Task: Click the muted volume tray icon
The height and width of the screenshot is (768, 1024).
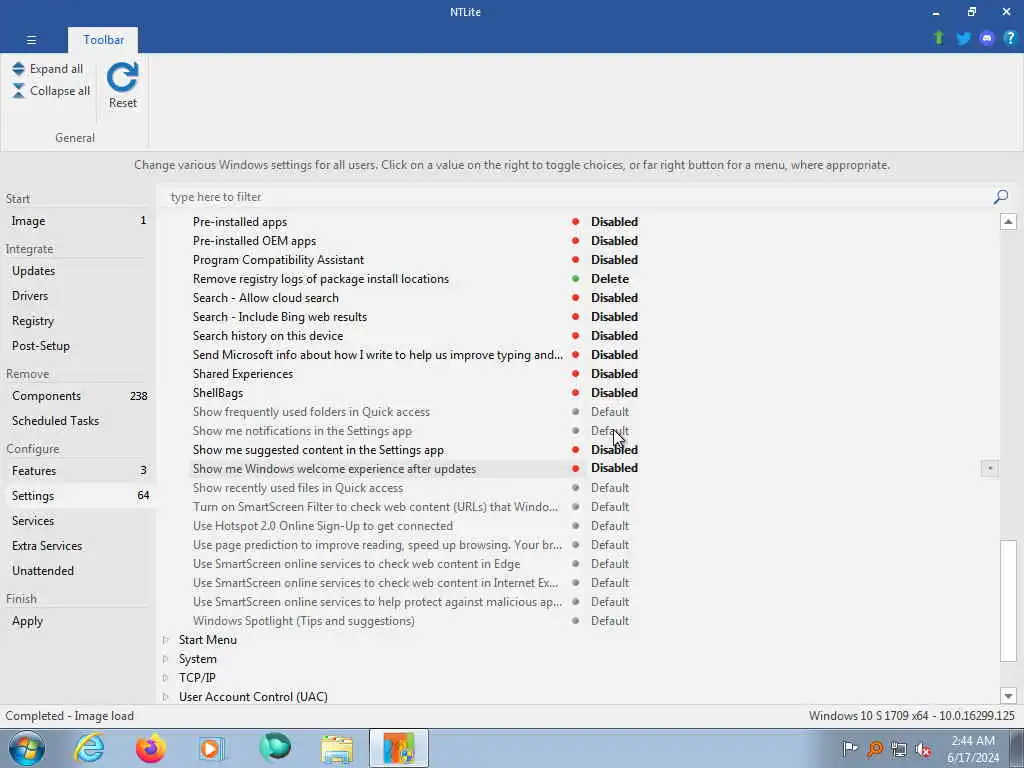Action: click(923, 749)
